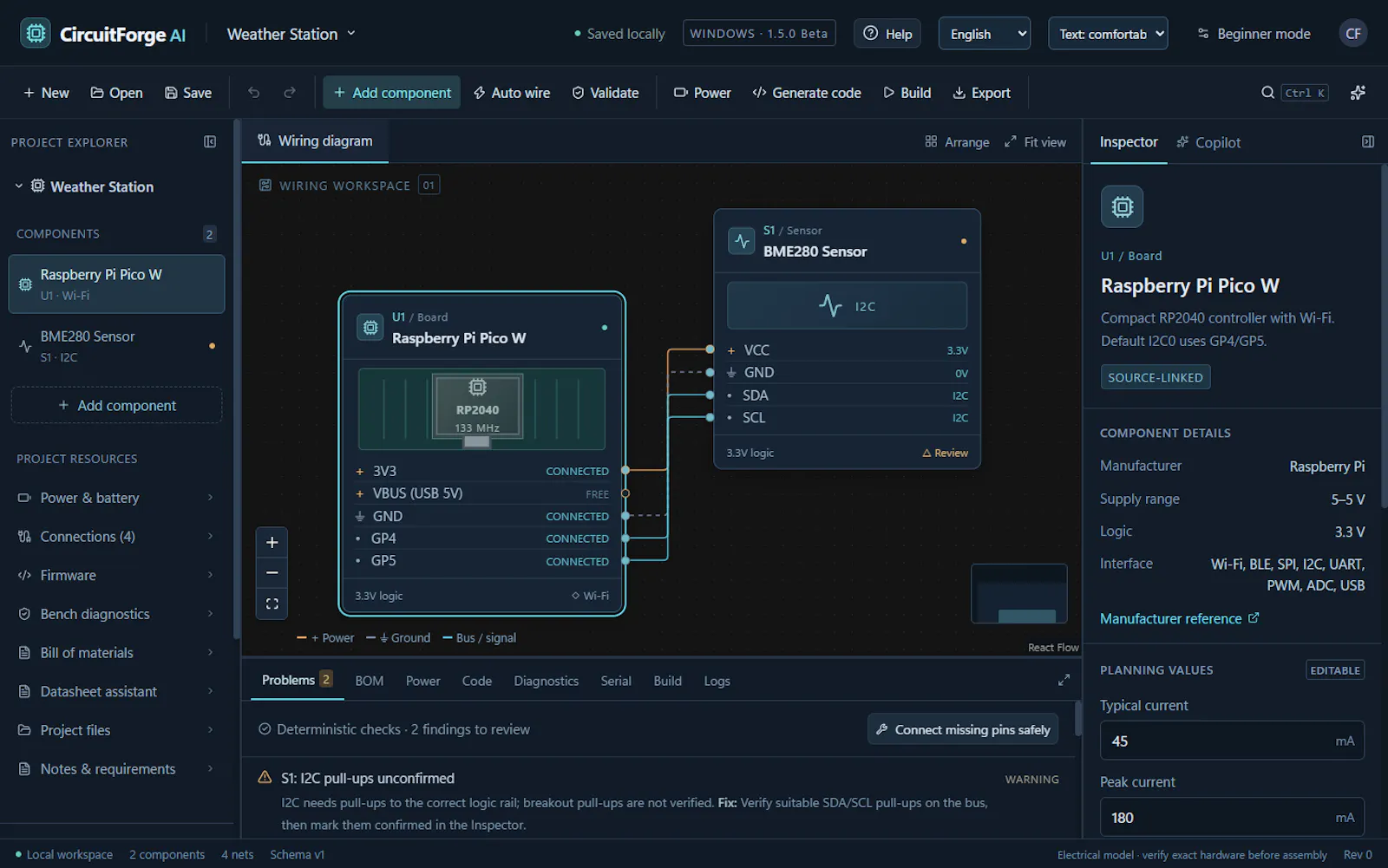Collapse the Project Explorer panel icon
This screenshot has width=1388, height=868.
210,142
